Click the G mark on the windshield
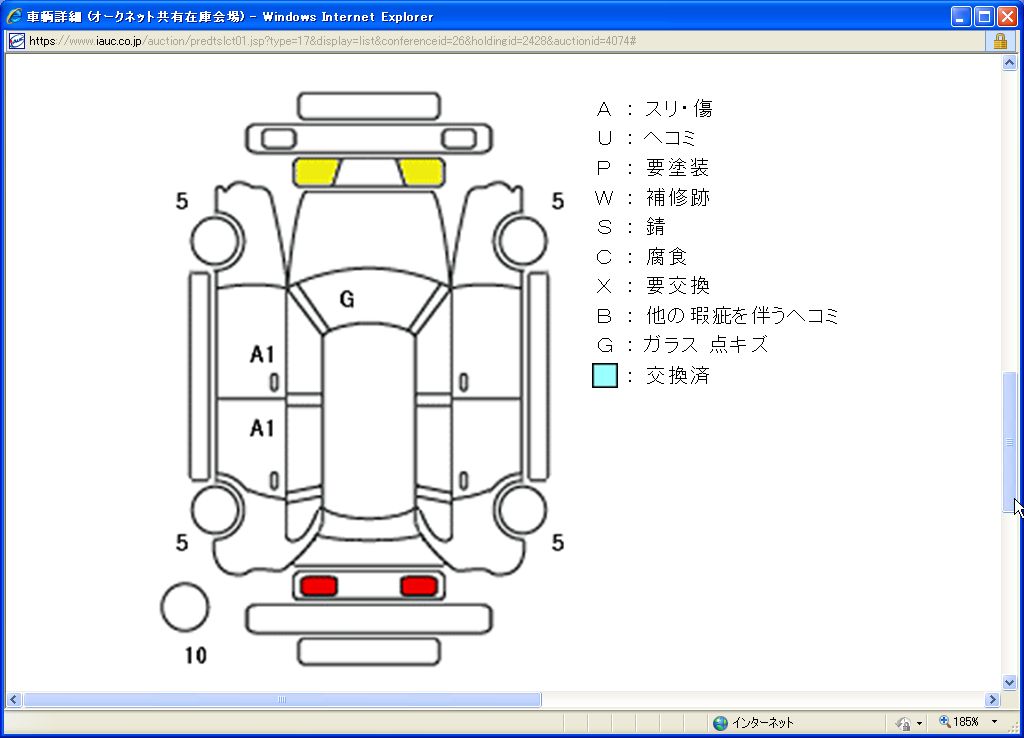Image resolution: width=1024 pixels, height=738 pixels. [347, 299]
